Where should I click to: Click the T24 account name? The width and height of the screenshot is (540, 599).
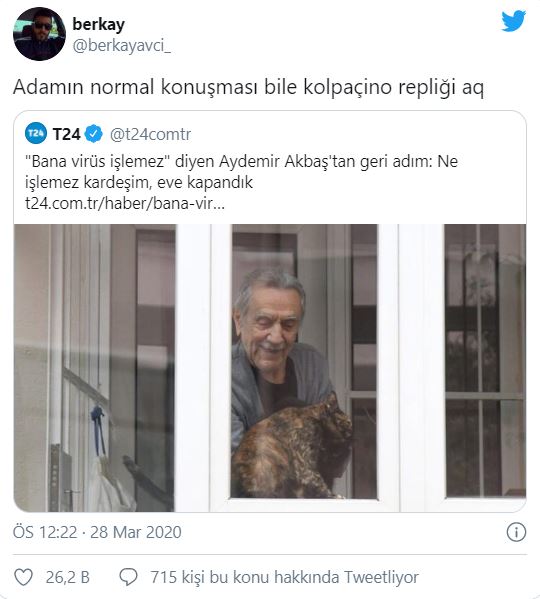tap(66, 134)
